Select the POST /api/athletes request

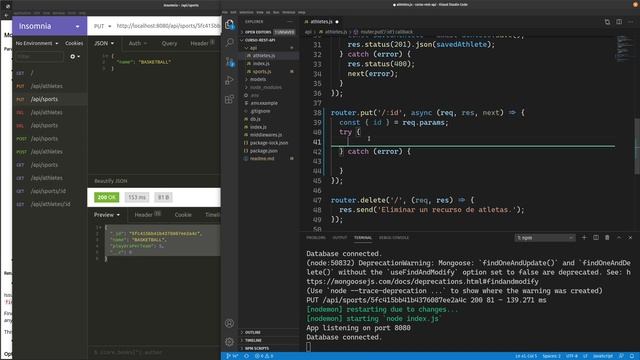click(x=49, y=152)
